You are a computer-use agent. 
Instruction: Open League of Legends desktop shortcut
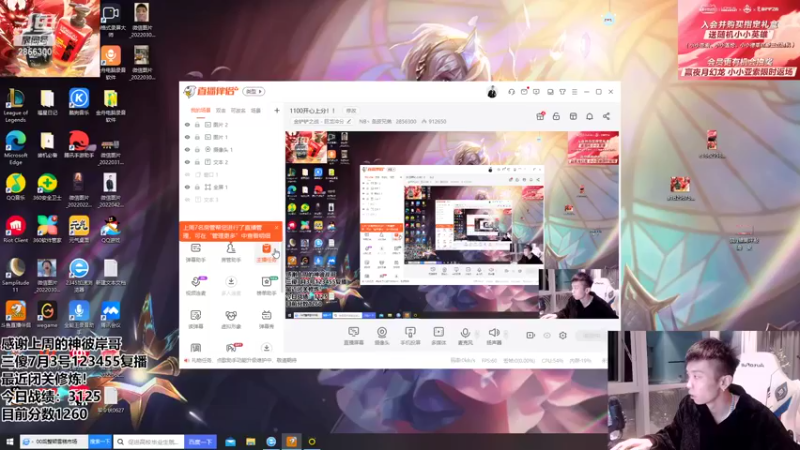click(x=15, y=106)
